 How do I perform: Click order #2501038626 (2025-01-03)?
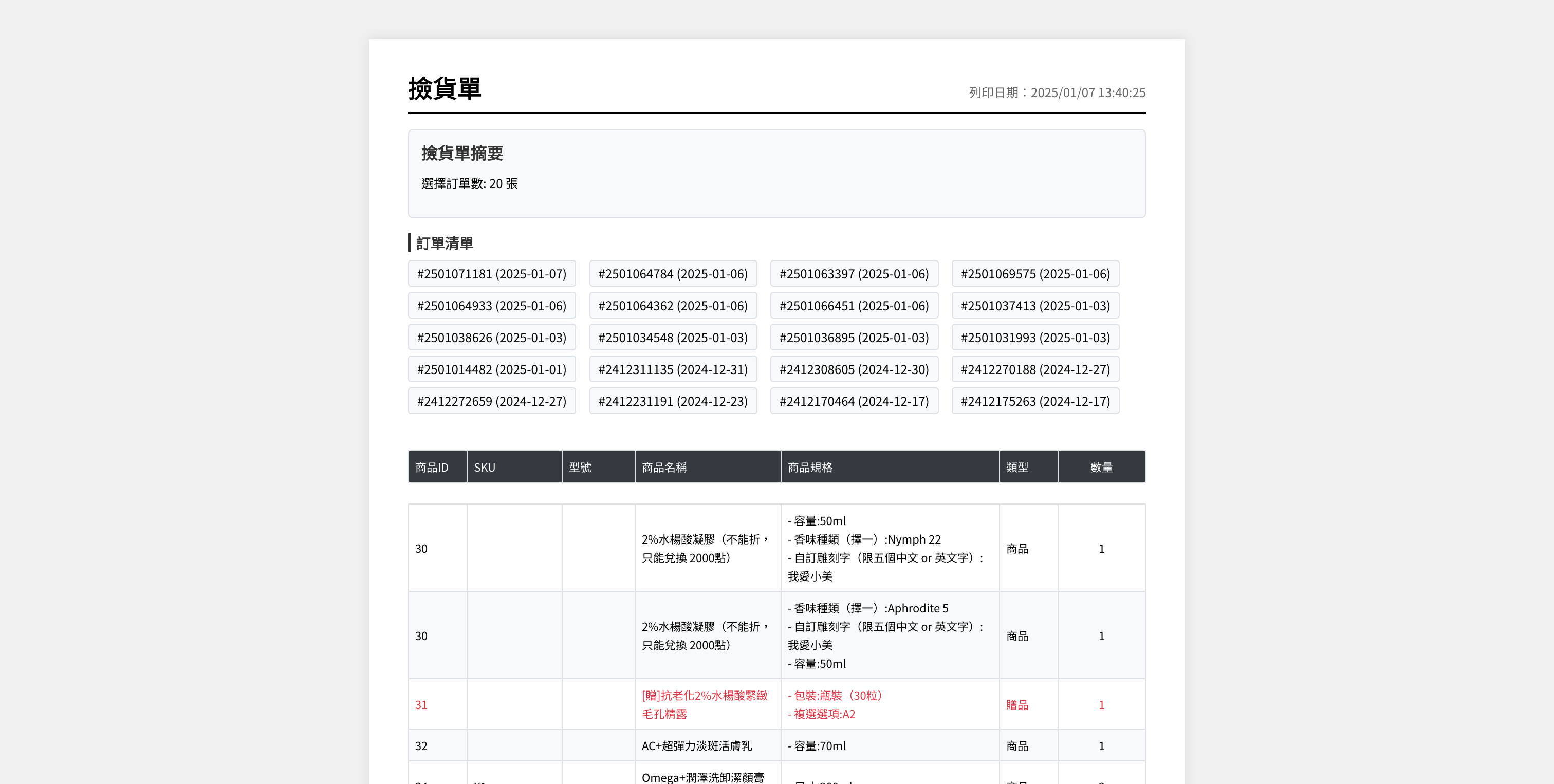pyautogui.click(x=492, y=338)
